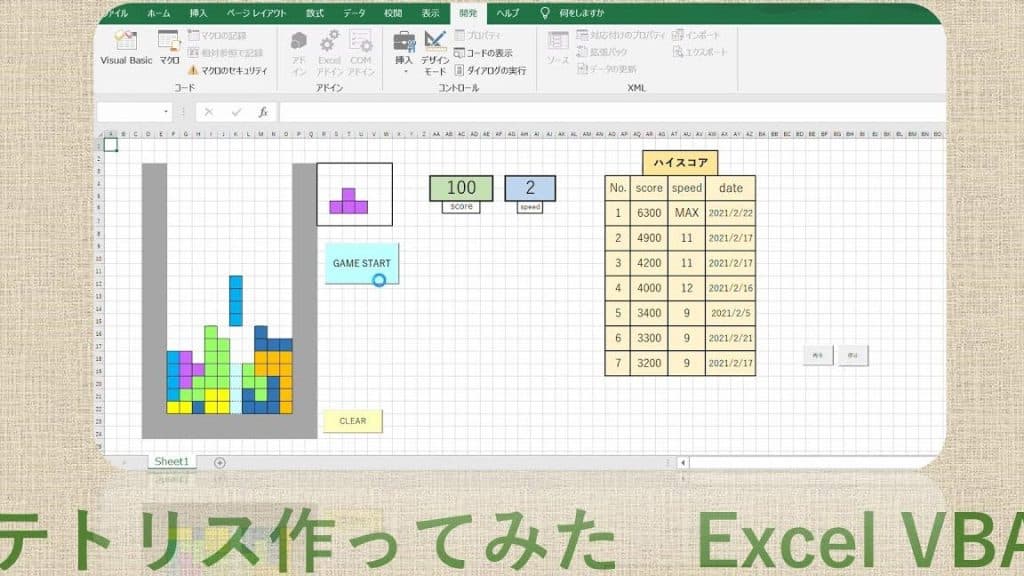The width and height of the screenshot is (1024, 576).
Task: Click the formula bar input area
Action: click(612, 112)
